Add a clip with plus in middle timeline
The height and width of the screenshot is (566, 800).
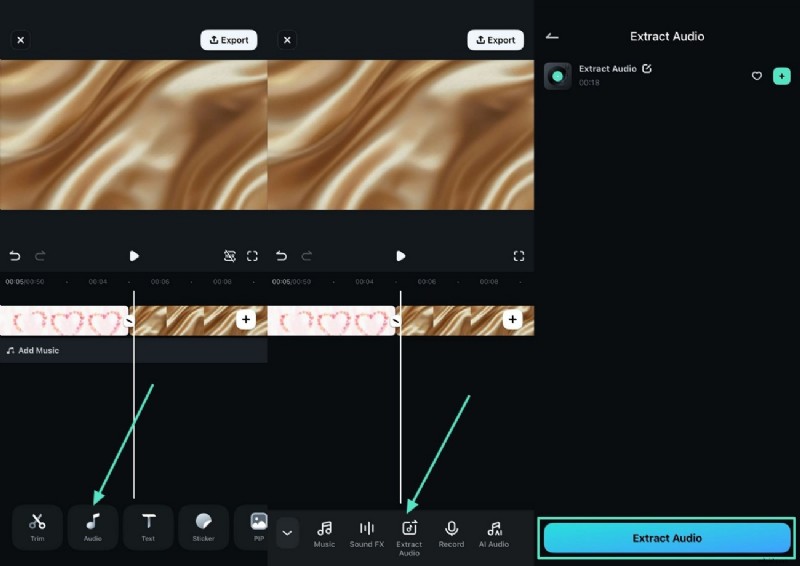pyautogui.click(x=513, y=319)
